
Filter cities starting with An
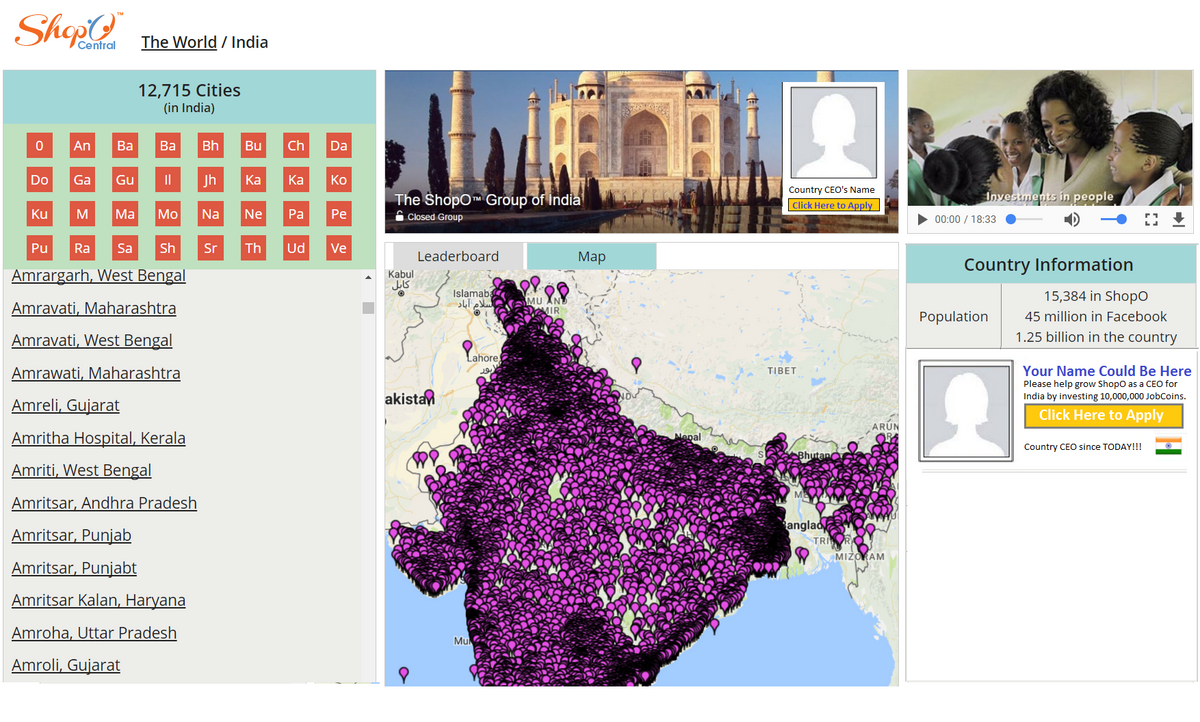(x=82, y=146)
